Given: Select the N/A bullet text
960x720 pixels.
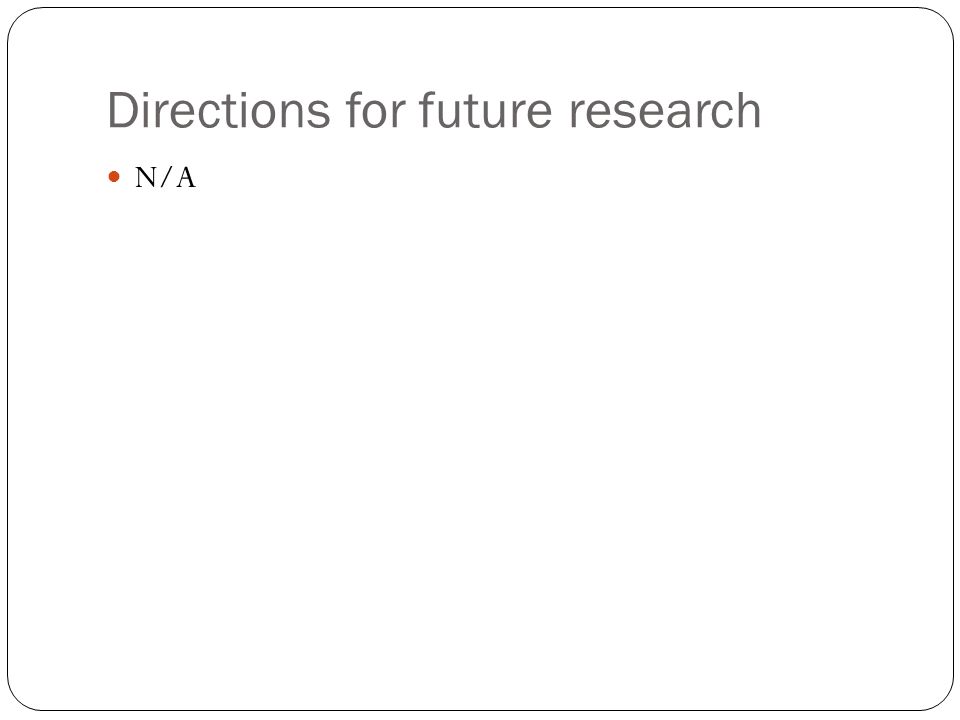Looking at the screenshot, I should pyautogui.click(x=165, y=178).
